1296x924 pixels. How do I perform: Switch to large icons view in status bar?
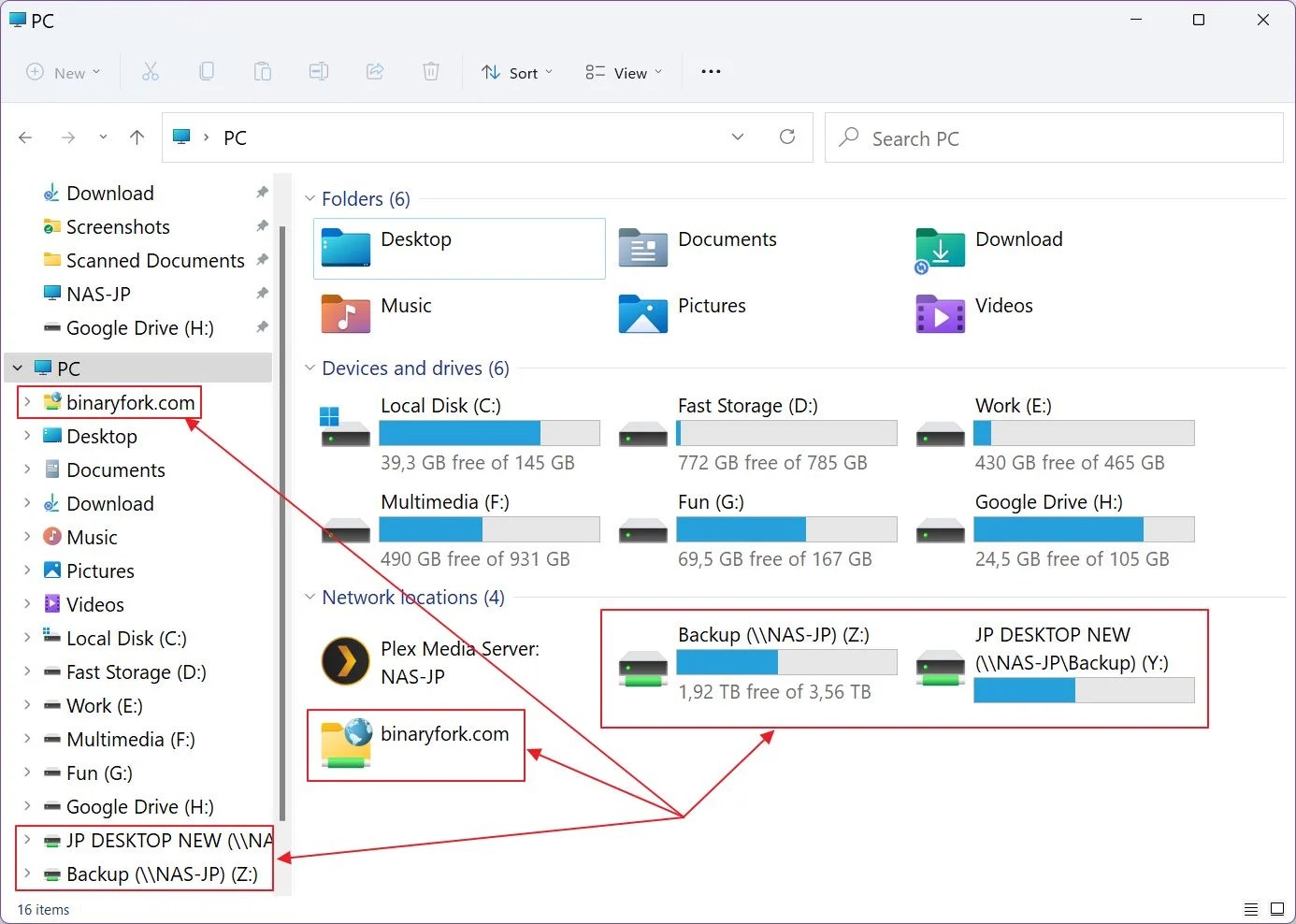coord(1277,909)
